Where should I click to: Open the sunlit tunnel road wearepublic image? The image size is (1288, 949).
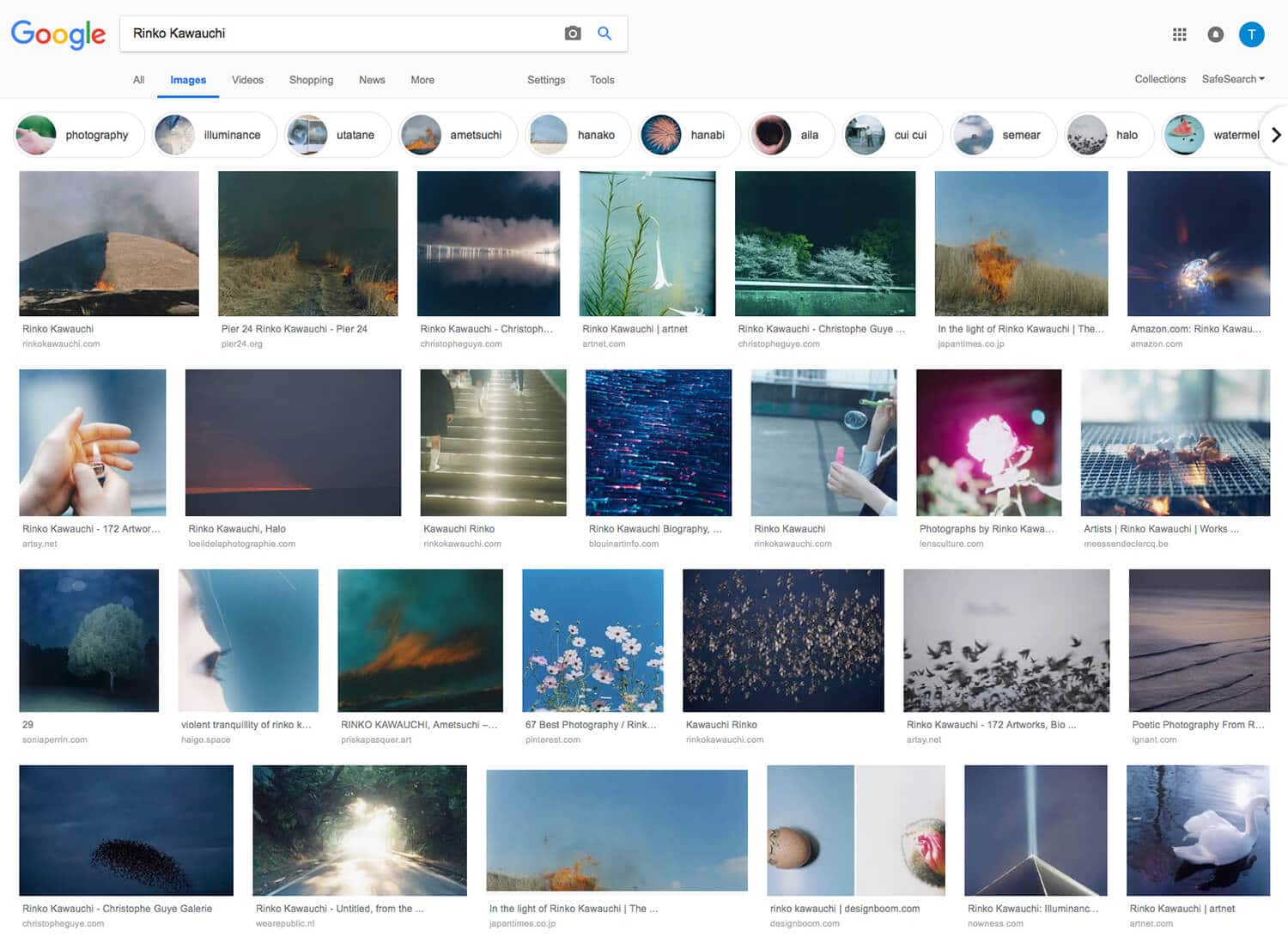coord(360,830)
